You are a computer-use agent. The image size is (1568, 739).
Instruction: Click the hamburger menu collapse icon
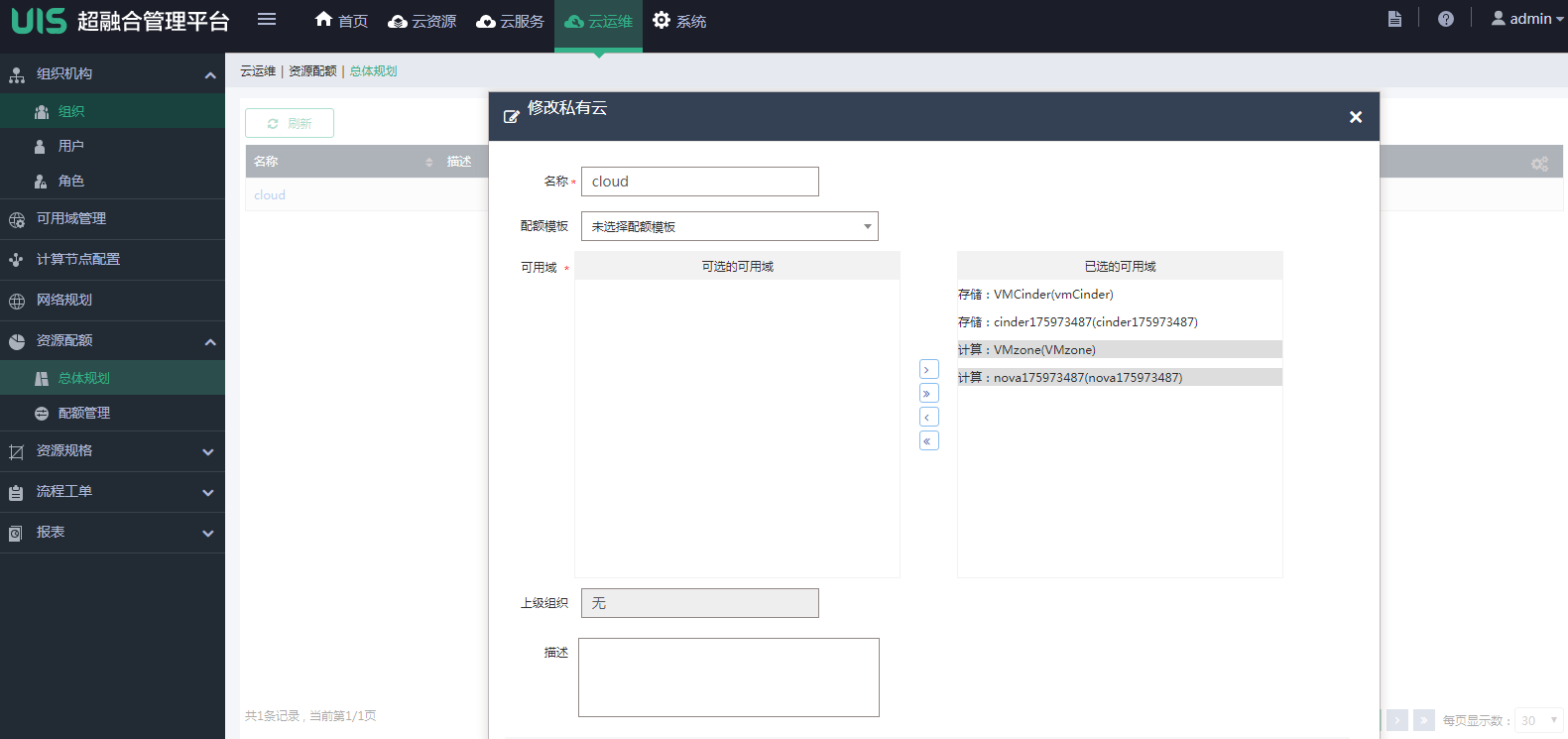click(266, 19)
